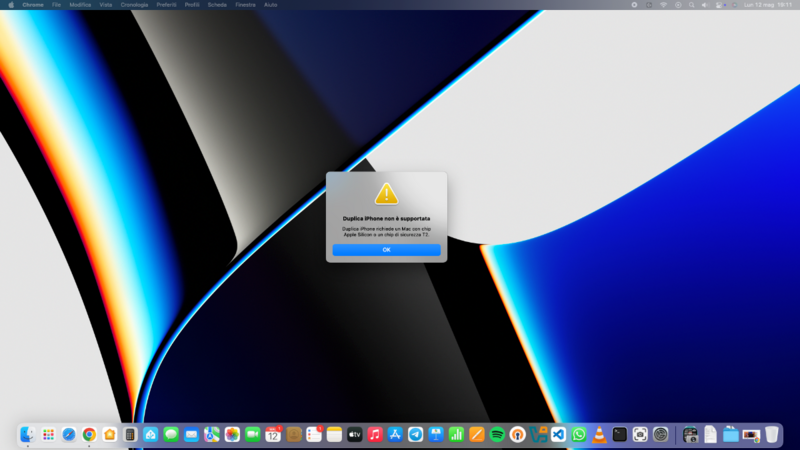Open the Chrome menu in menu bar
The height and width of the screenshot is (450, 800).
[33, 5]
